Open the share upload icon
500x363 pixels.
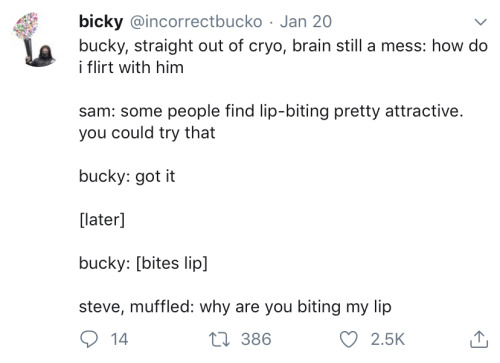pos(479,339)
